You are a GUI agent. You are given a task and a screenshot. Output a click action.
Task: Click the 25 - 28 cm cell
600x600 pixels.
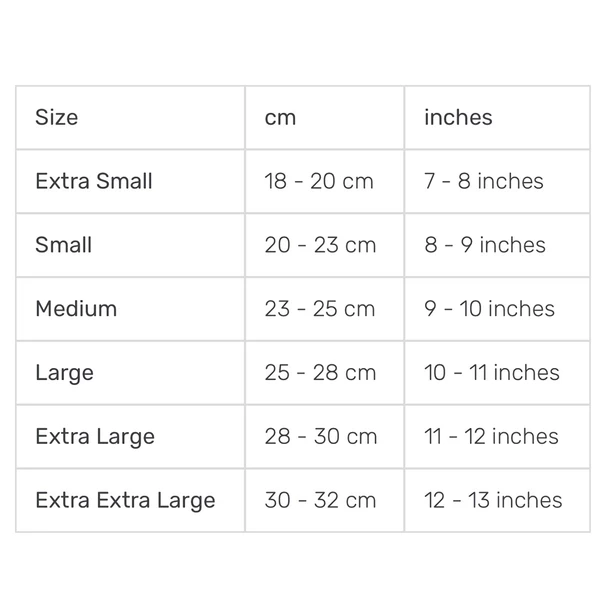[320, 373]
